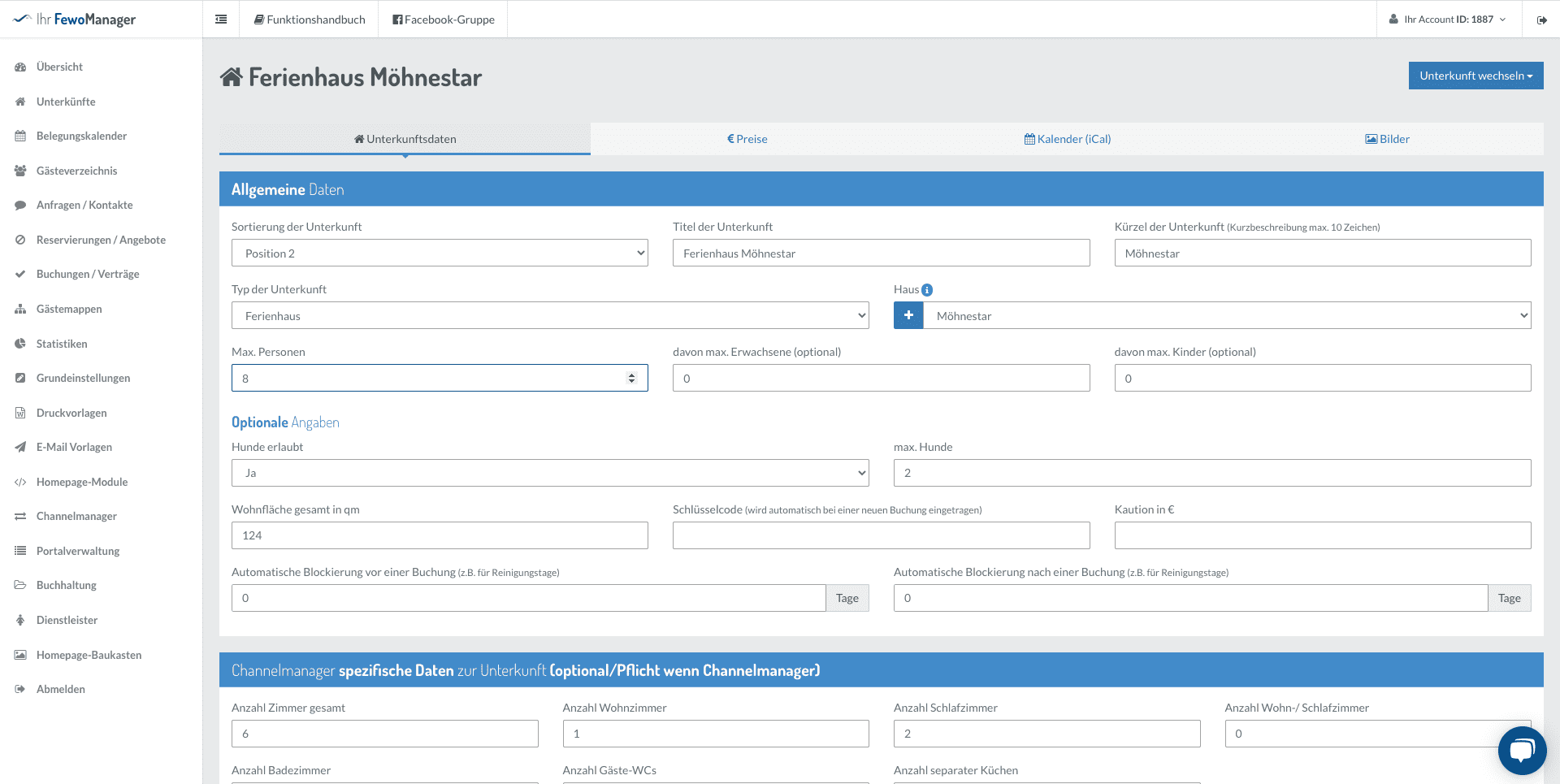Toggle the sidebar with the hamburger icon
Viewport: 1560px width, 784px height.
tap(221, 19)
